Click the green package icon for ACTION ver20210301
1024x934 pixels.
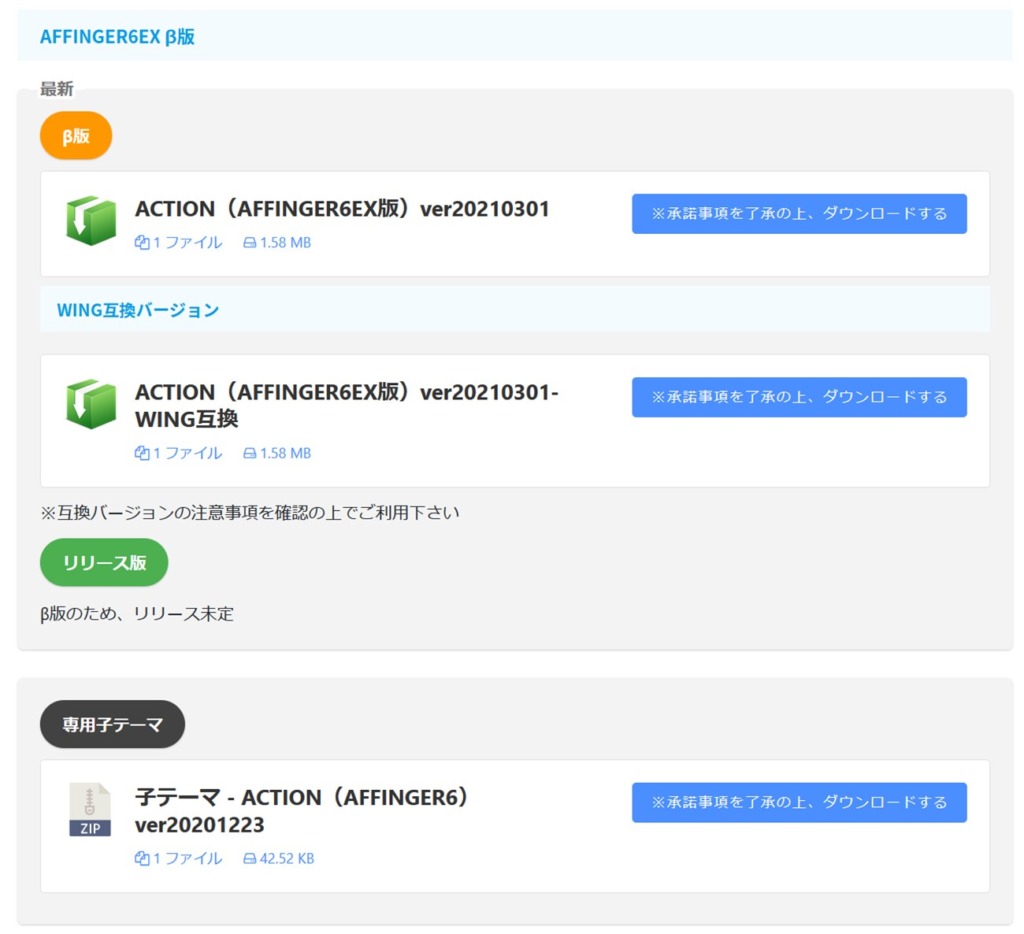(x=91, y=221)
